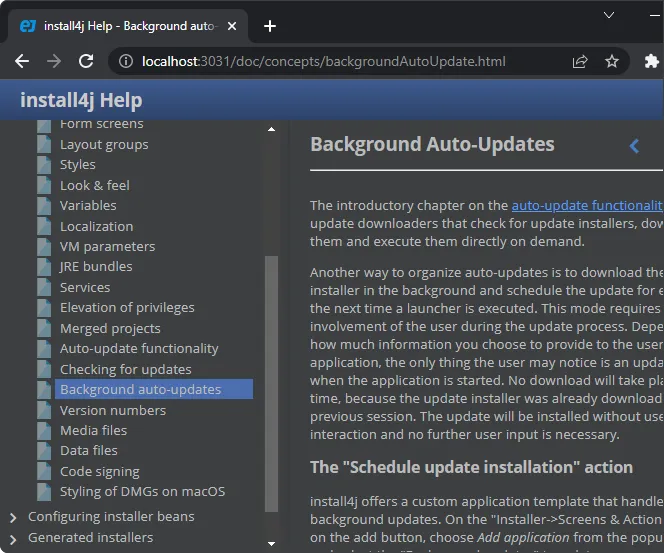664x553 pixels.
Task: Bookmark this page with the star icon
Action: [611, 62]
